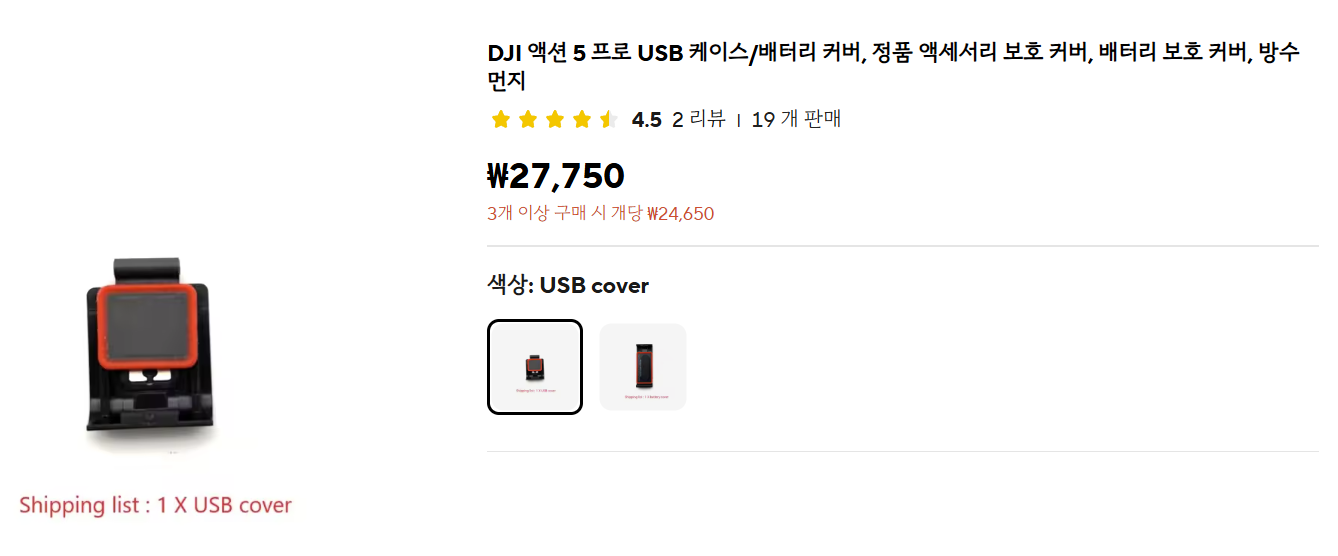1338x556 pixels.
Task: Click the Shipping list caption under photo
Action: point(155,505)
